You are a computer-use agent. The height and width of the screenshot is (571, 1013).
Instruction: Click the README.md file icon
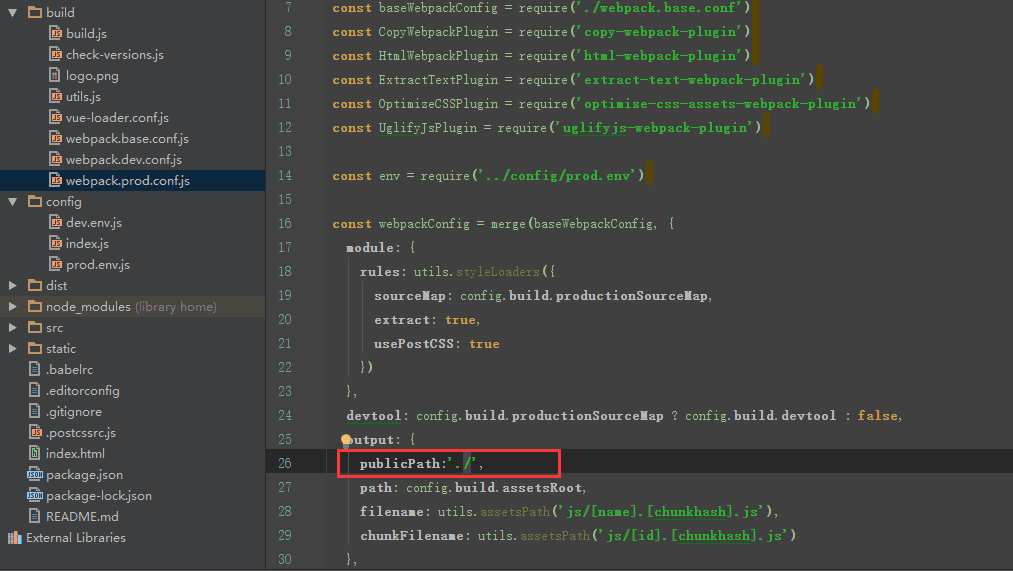coord(35,517)
